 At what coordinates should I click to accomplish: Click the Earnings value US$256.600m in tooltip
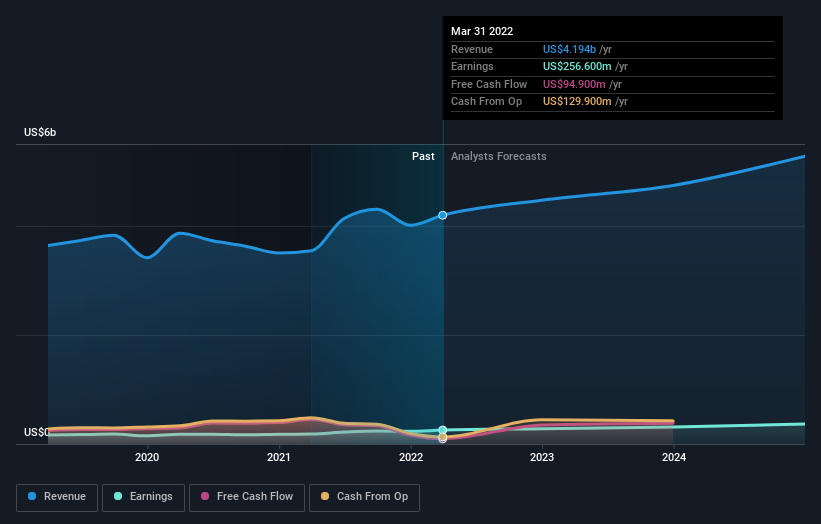click(577, 66)
